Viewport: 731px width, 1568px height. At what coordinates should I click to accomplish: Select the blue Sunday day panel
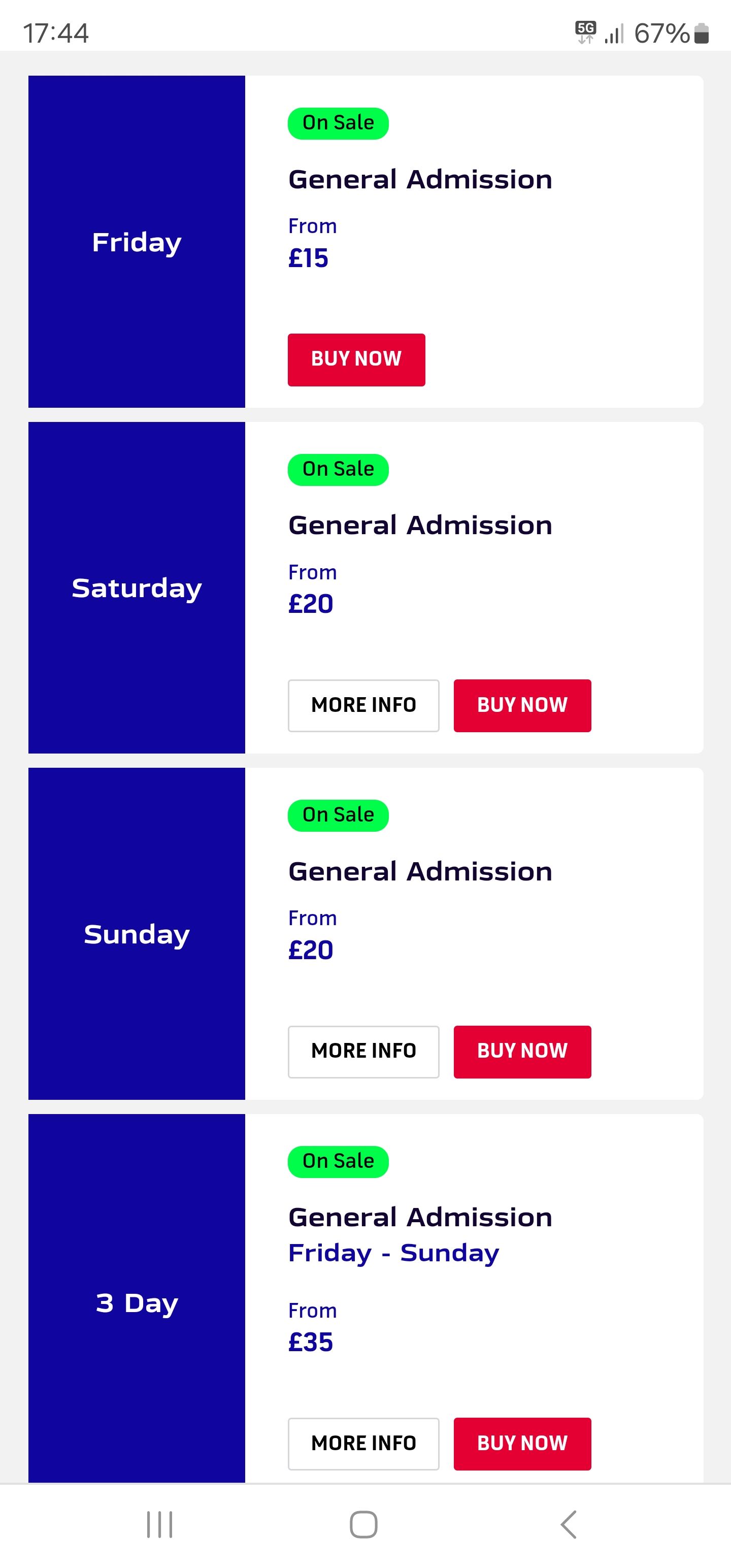[137, 934]
